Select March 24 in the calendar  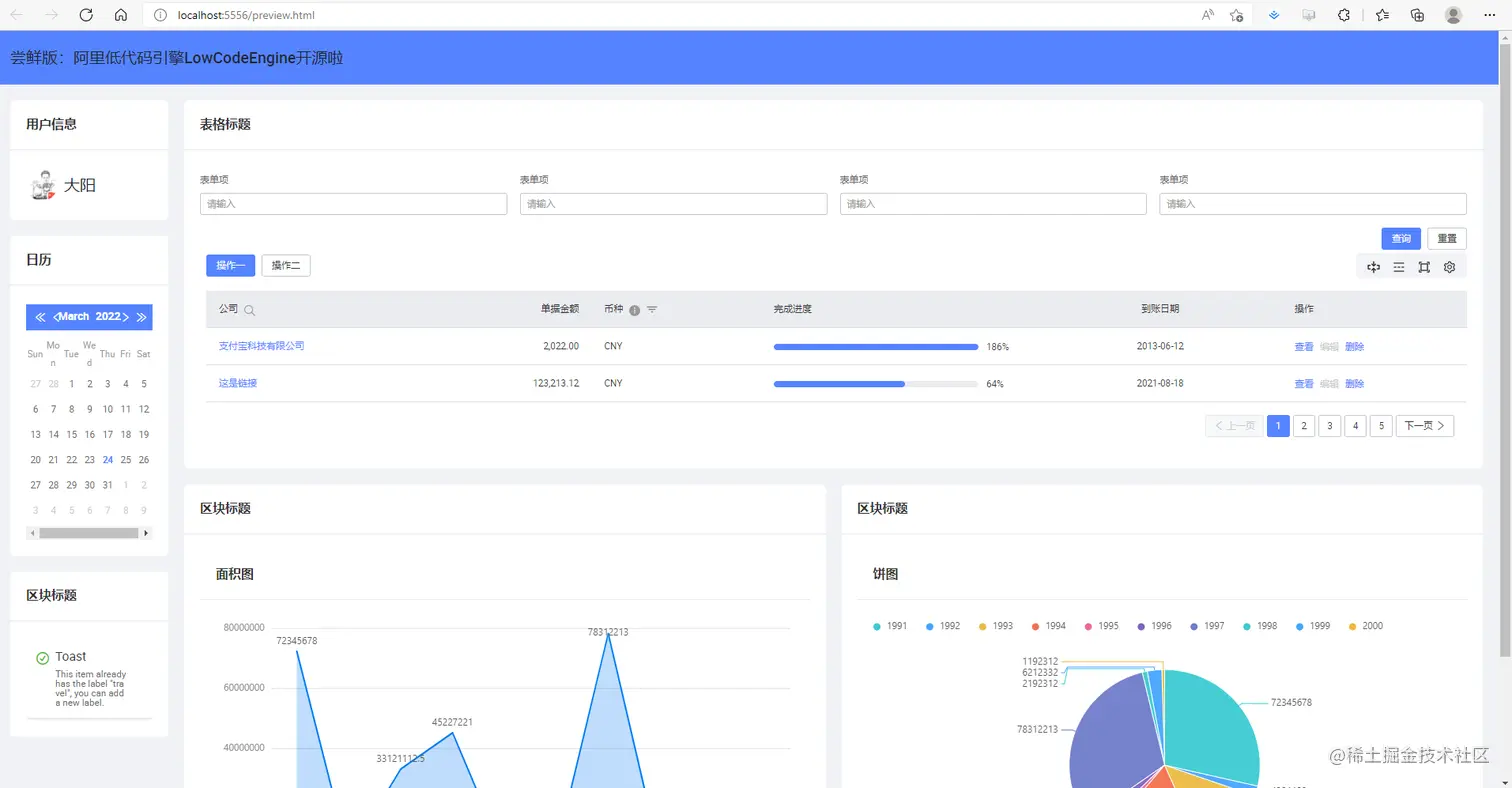pyautogui.click(x=108, y=460)
